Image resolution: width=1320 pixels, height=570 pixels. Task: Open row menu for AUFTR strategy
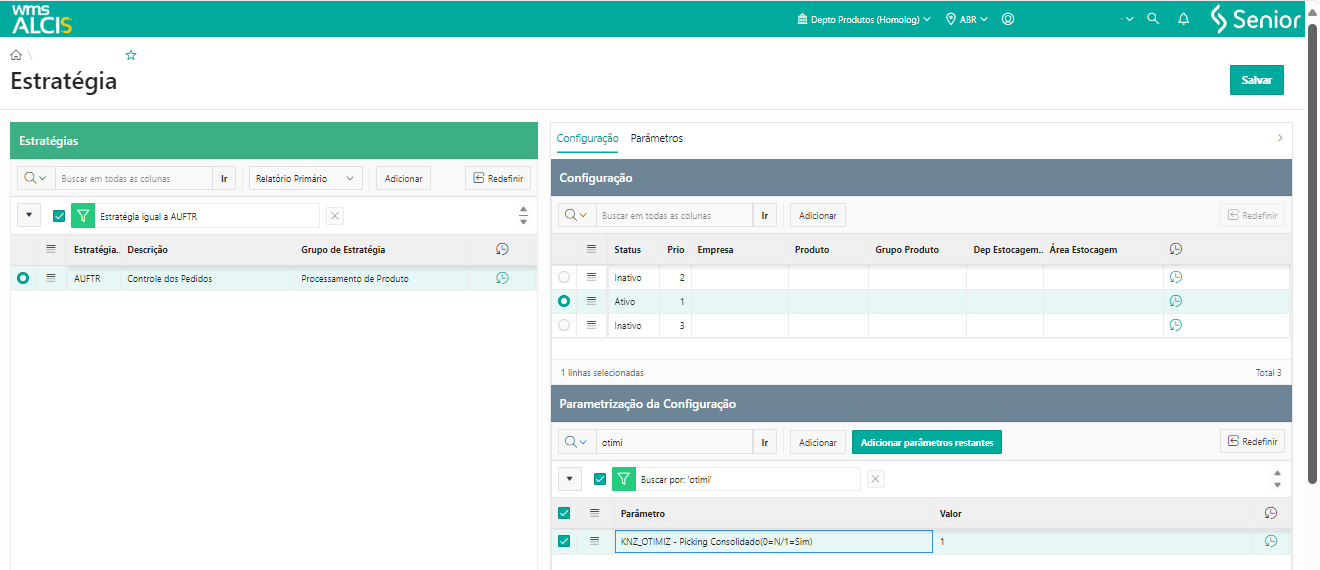(51, 278)
